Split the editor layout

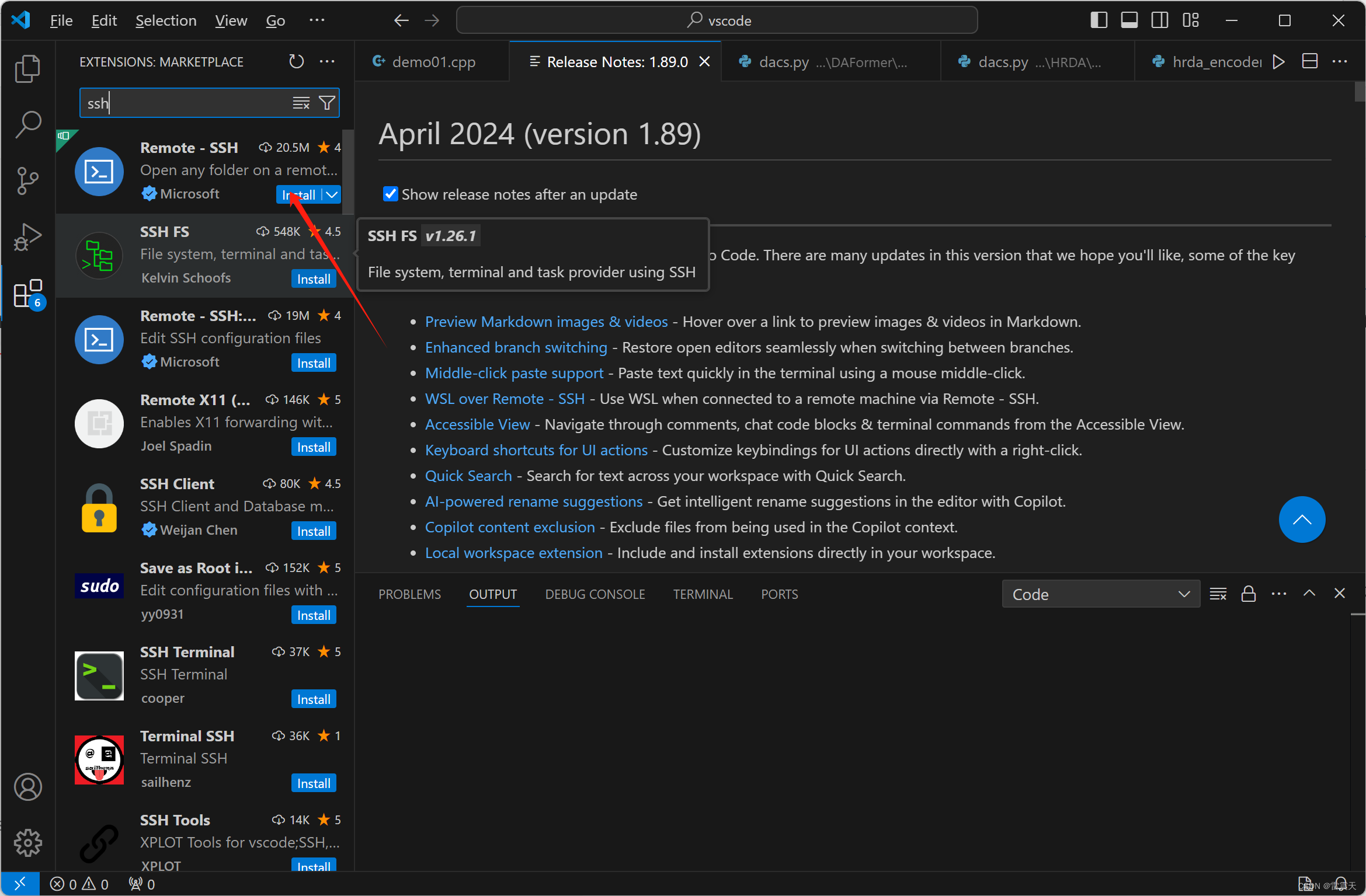tap(1310, 61)
